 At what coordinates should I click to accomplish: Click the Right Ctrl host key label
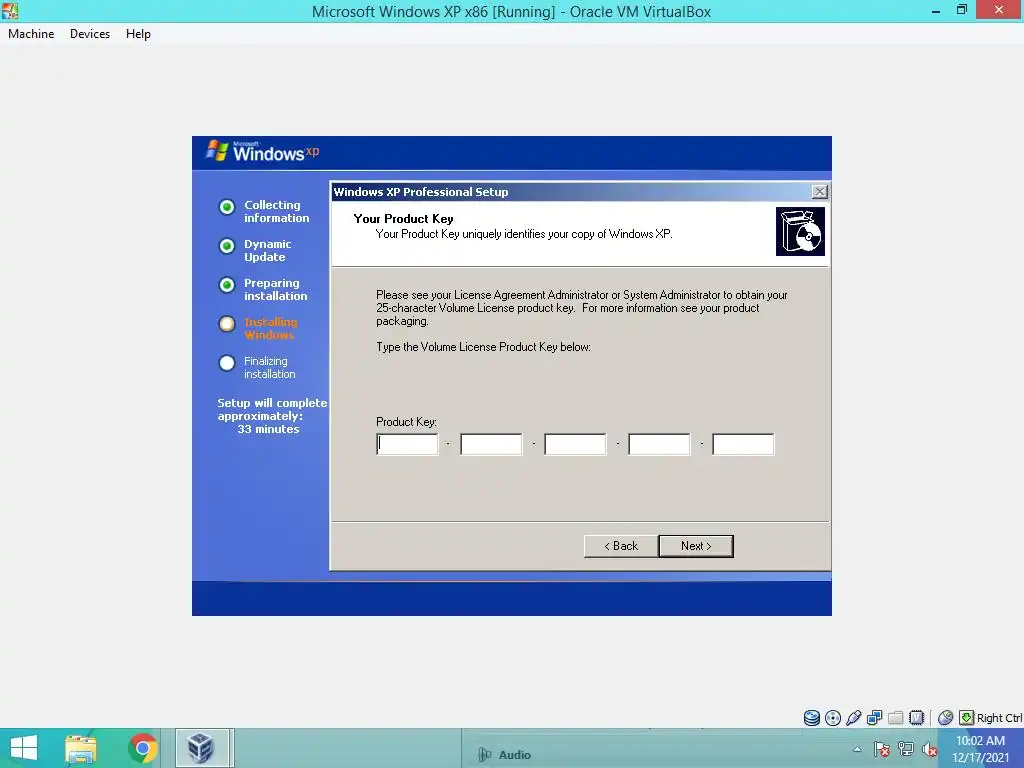pyautogui.click(x=999, y=718)
